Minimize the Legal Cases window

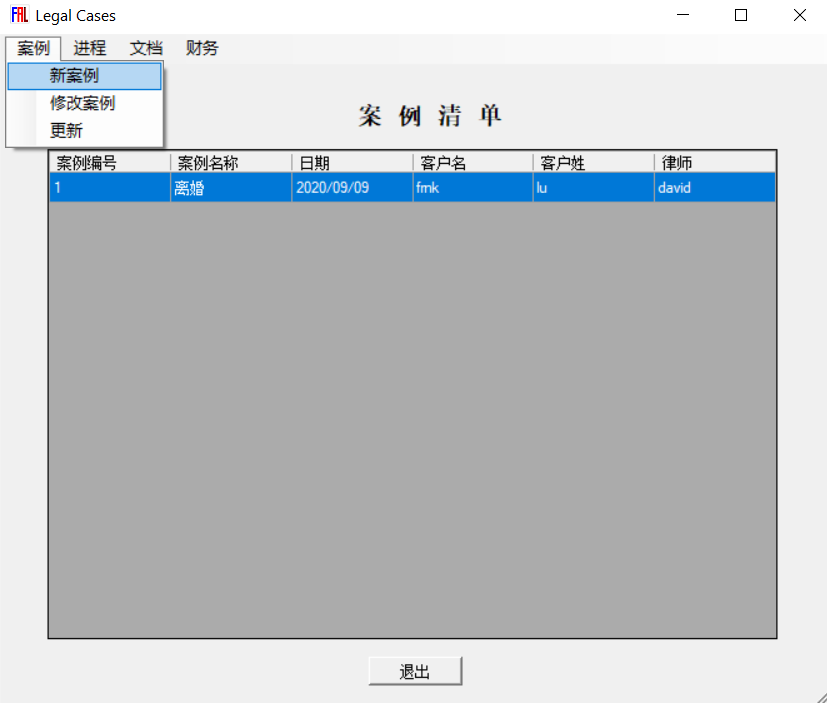coord(683,15)
